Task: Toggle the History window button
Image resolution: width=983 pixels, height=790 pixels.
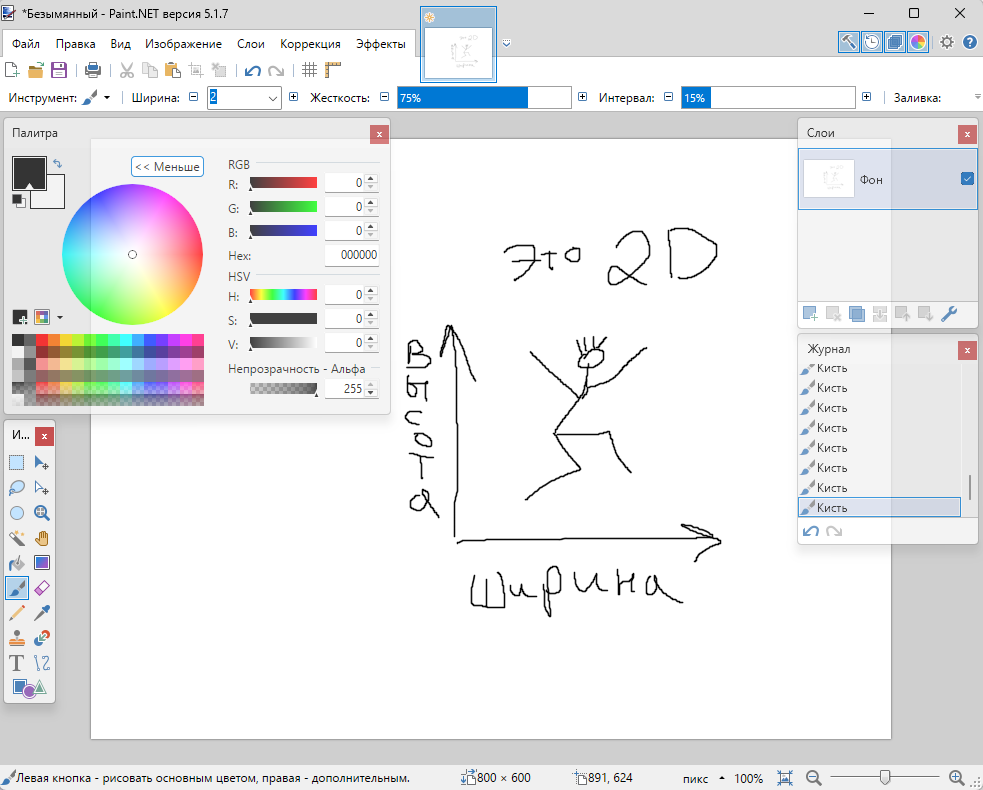Action: point(871,42)
